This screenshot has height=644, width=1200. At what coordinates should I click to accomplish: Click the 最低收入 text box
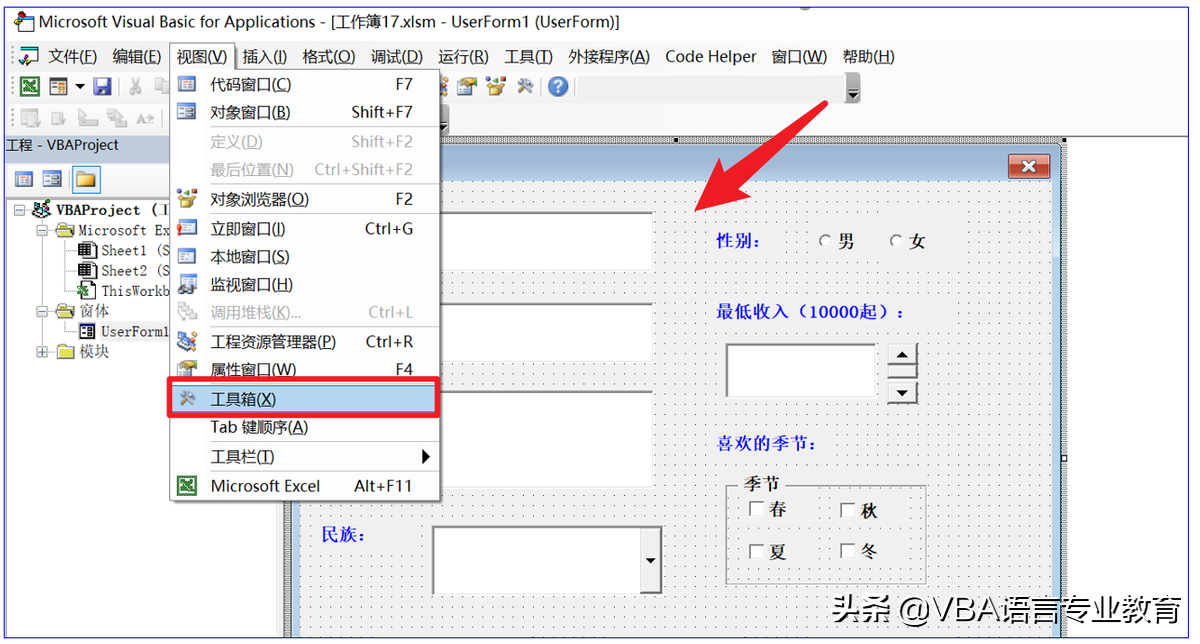point(801,371)
